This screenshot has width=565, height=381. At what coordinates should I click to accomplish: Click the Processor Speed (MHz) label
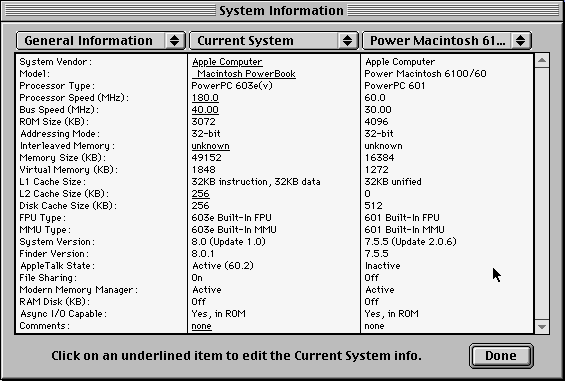point(74,98)
